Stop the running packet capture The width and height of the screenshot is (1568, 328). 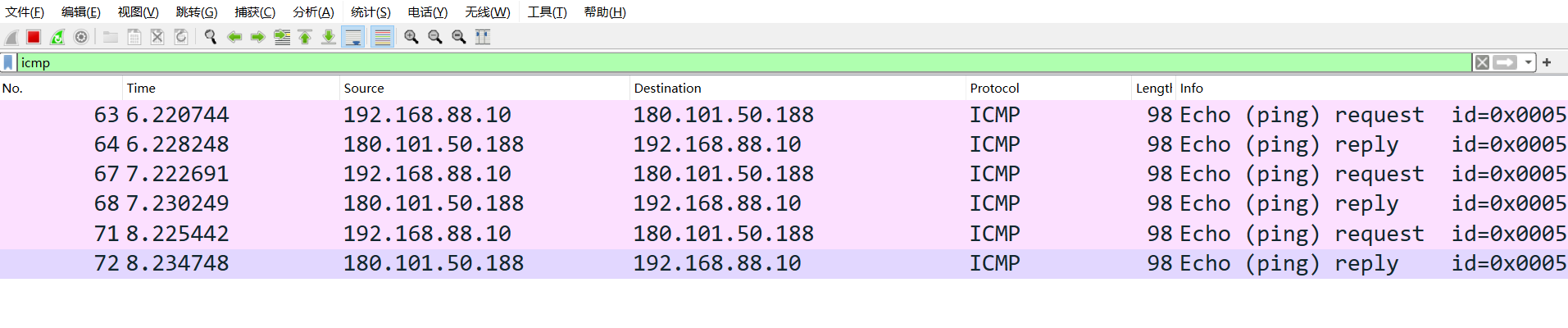click(x=34, y=37)
